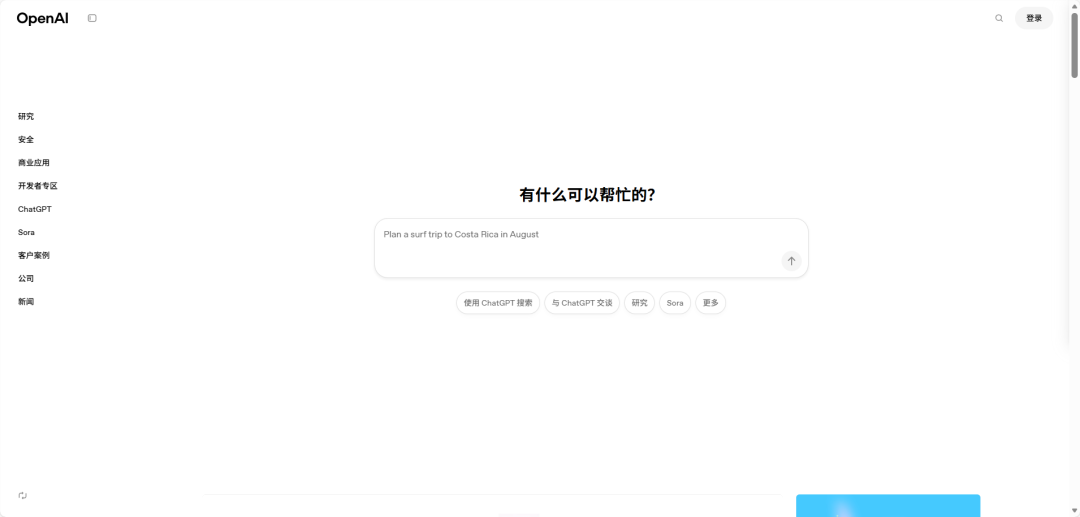Open the 开发者专区 sidebar item

coord(38,186)
